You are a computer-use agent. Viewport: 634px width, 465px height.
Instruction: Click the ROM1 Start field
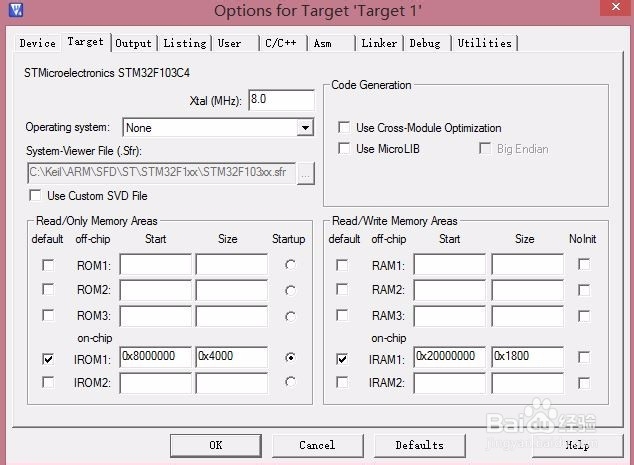click(x=156, y=264)
